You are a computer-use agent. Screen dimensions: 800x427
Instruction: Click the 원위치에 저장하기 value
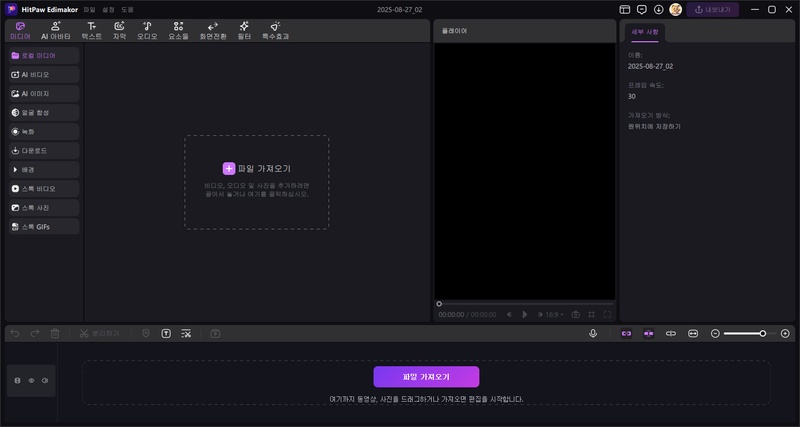[654, 127]
